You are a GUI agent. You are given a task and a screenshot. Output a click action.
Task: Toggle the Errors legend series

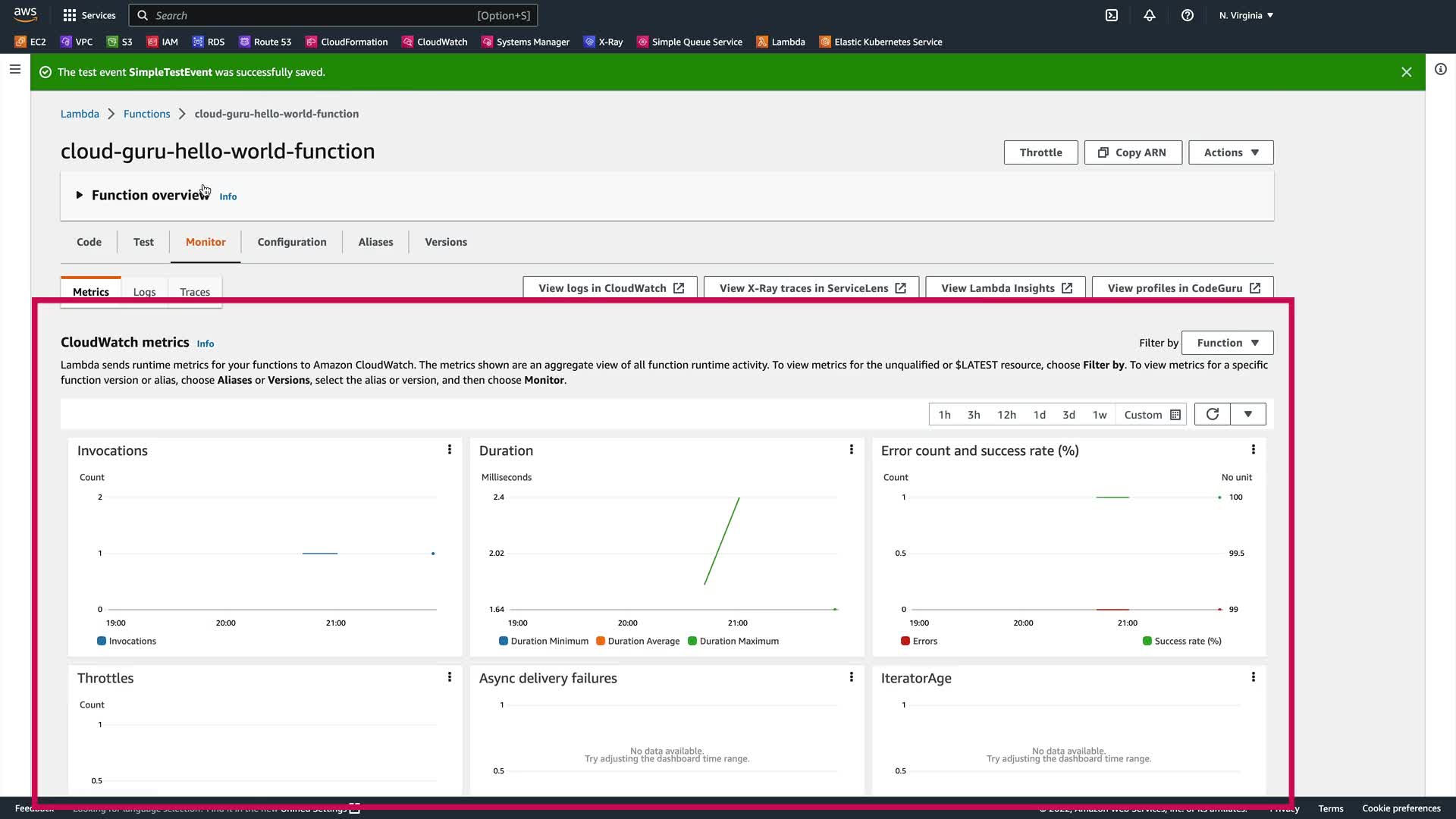919,641
